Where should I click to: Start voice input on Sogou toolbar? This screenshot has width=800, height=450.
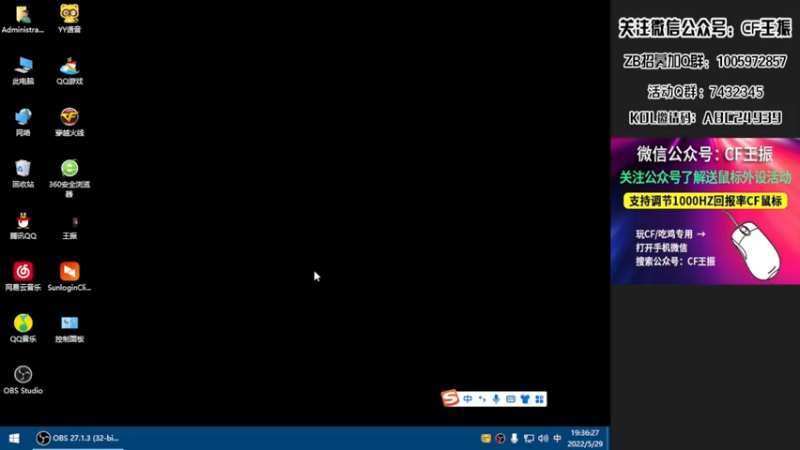496,399
